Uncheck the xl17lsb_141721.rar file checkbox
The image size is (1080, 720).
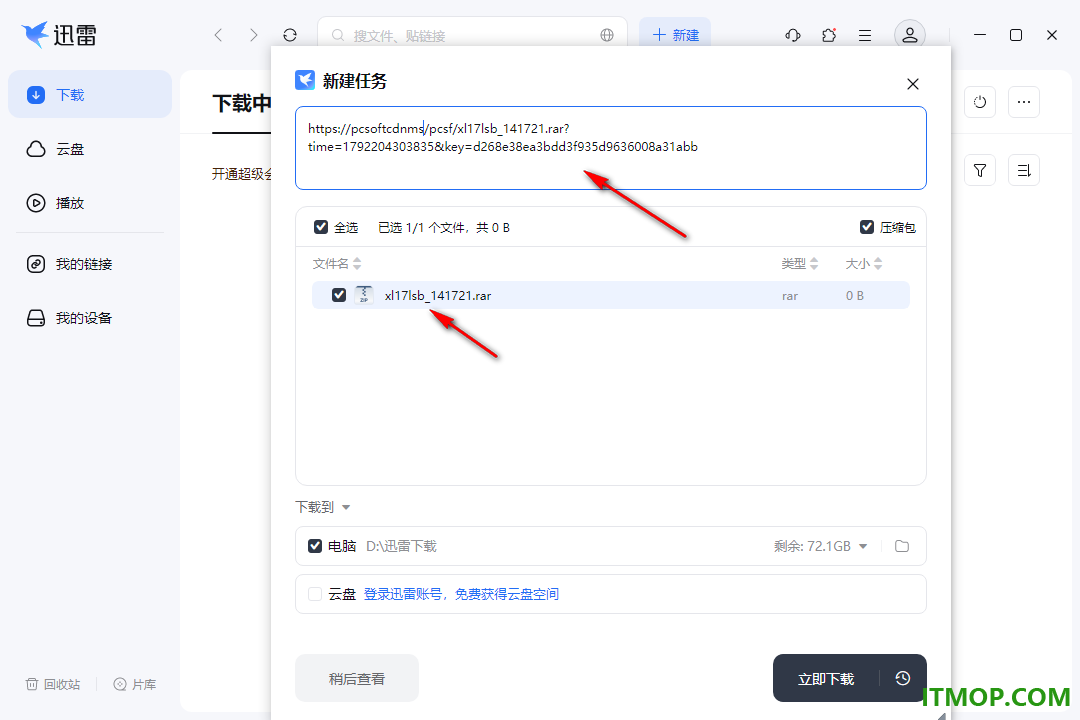[x=339, y=295]
